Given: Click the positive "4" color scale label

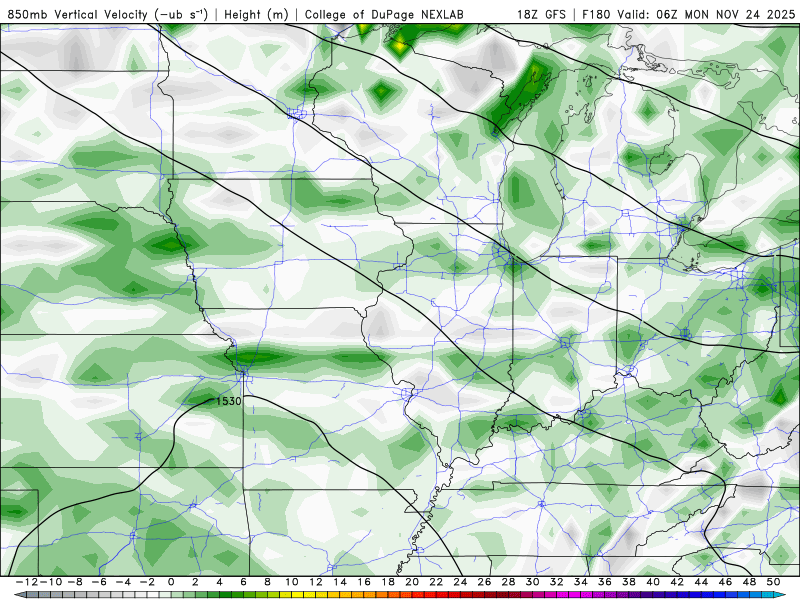Looking at the screenshot, I should 219,582.
